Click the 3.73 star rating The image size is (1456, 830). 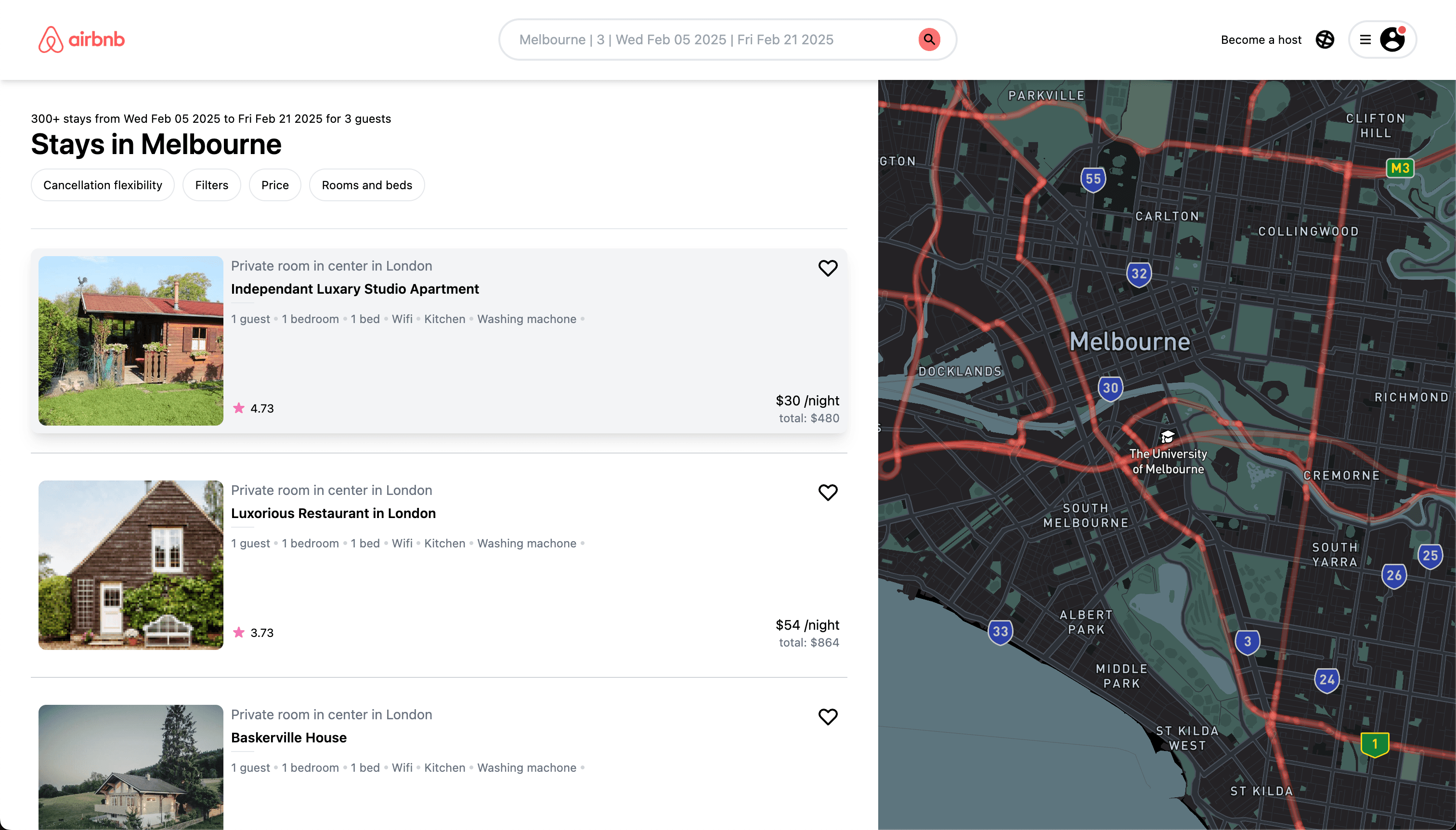click(254, 633)
